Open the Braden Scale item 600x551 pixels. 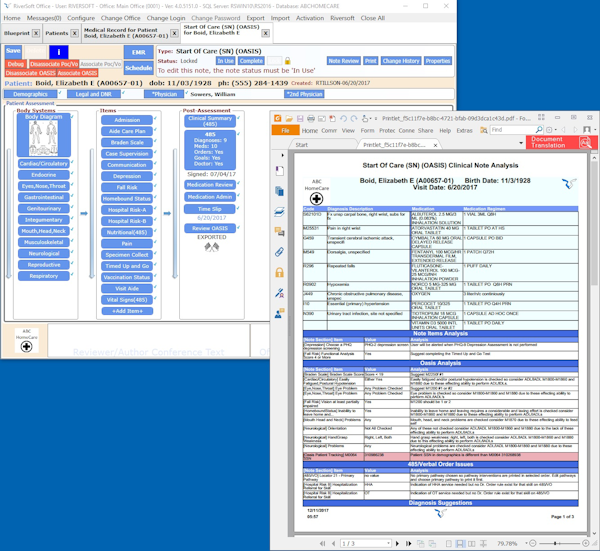pos(127,142)
